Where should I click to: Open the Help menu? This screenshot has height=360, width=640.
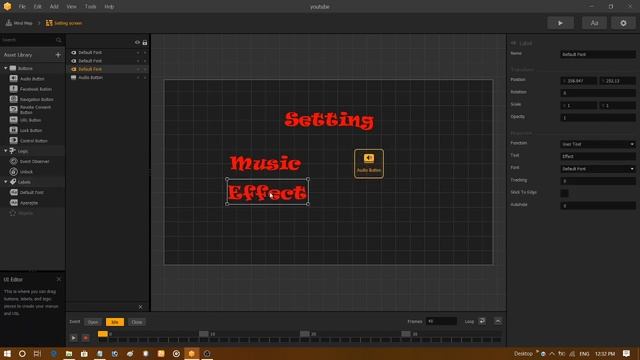[109, 7]
